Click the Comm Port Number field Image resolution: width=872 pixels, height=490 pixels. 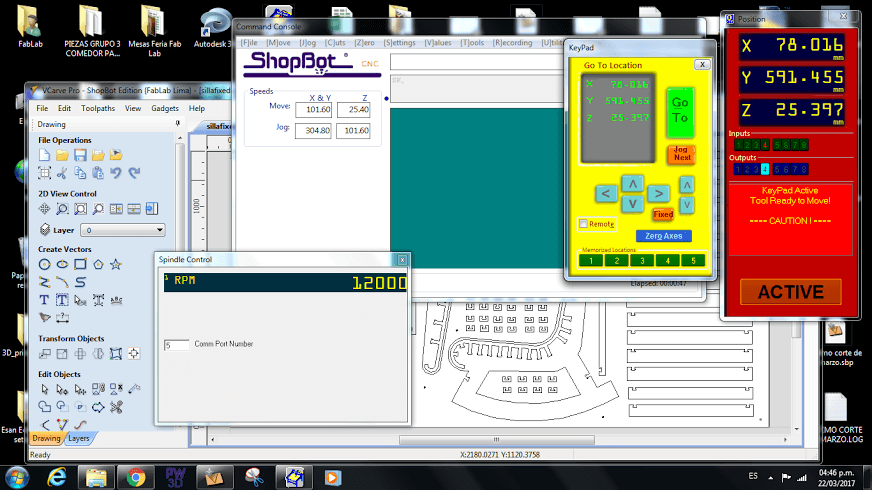(176, 345)
